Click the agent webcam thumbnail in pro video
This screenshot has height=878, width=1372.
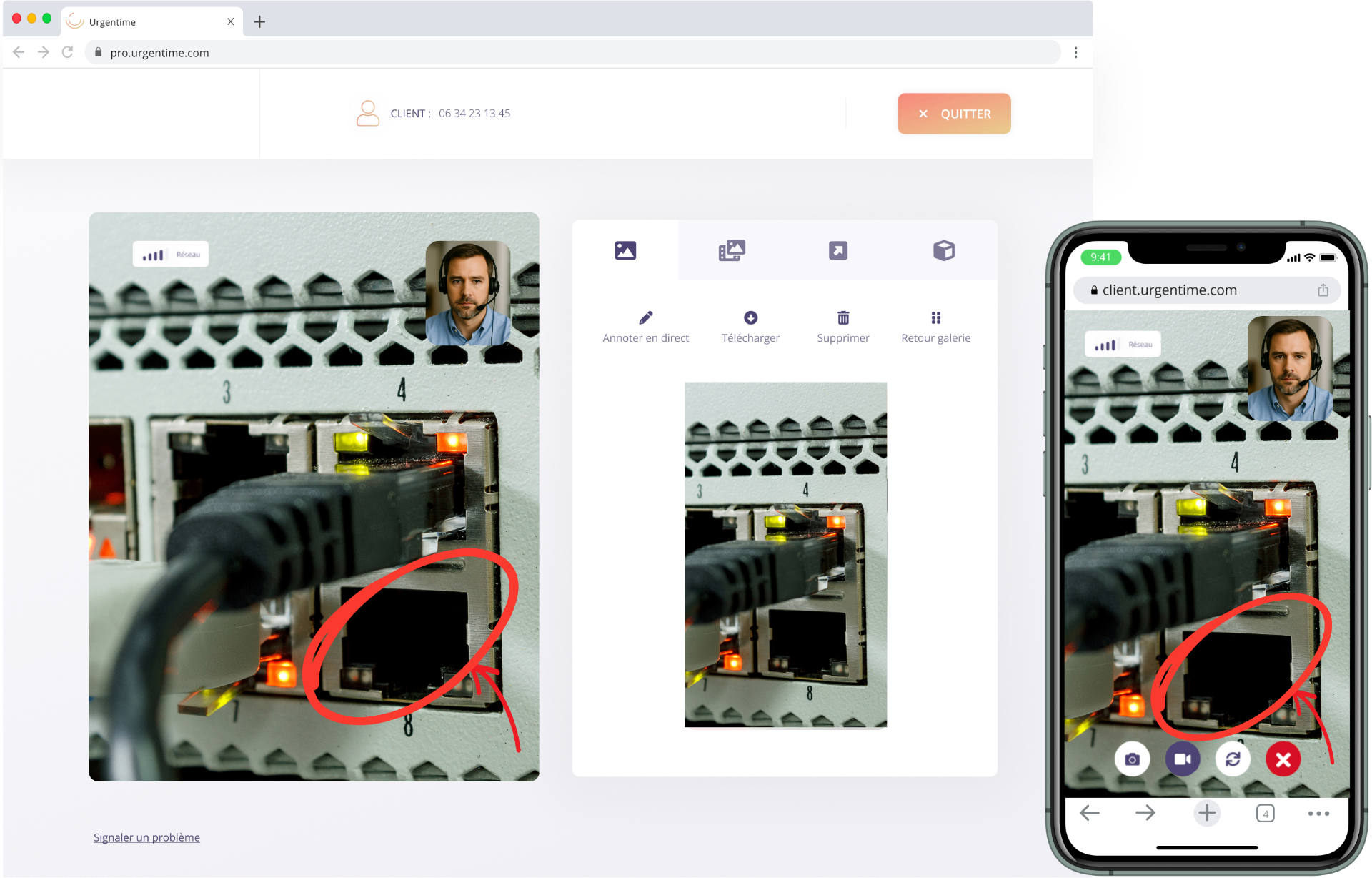click(468, 293)
